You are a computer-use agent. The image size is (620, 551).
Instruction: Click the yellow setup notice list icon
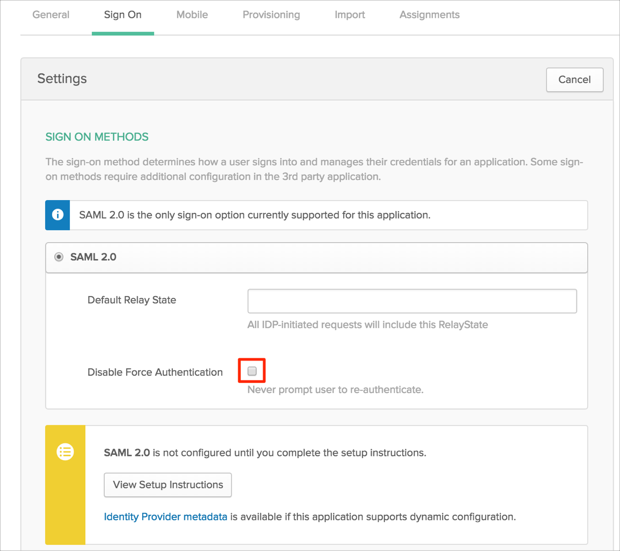point(65,452)
